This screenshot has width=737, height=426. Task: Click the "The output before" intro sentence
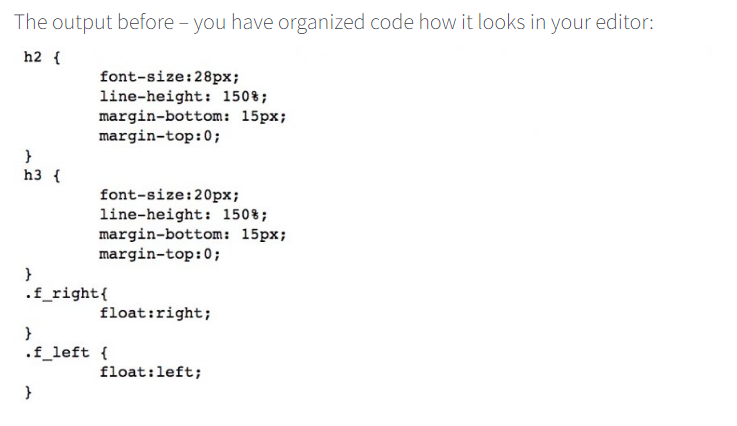[x=334, y=22]
